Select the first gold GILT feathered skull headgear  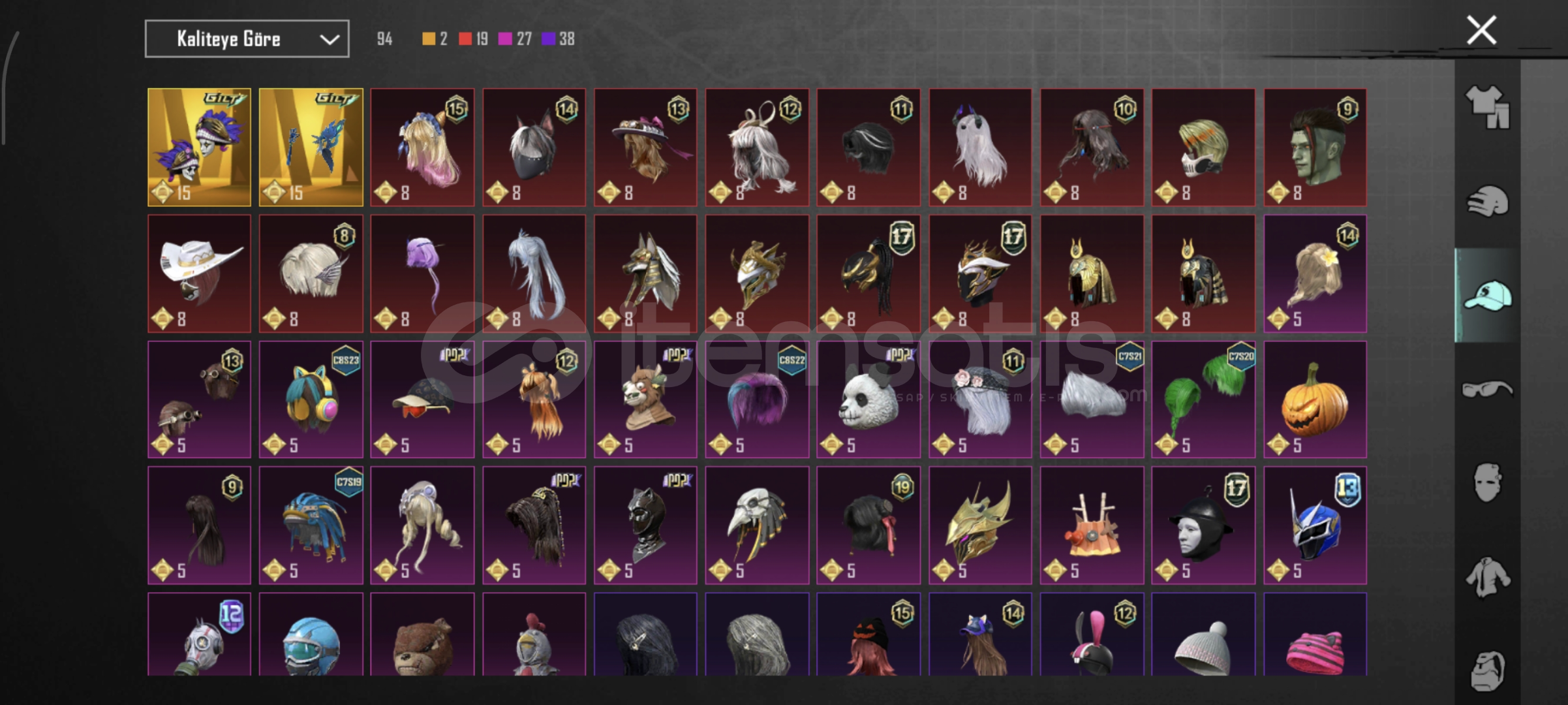tap(199, 148)
